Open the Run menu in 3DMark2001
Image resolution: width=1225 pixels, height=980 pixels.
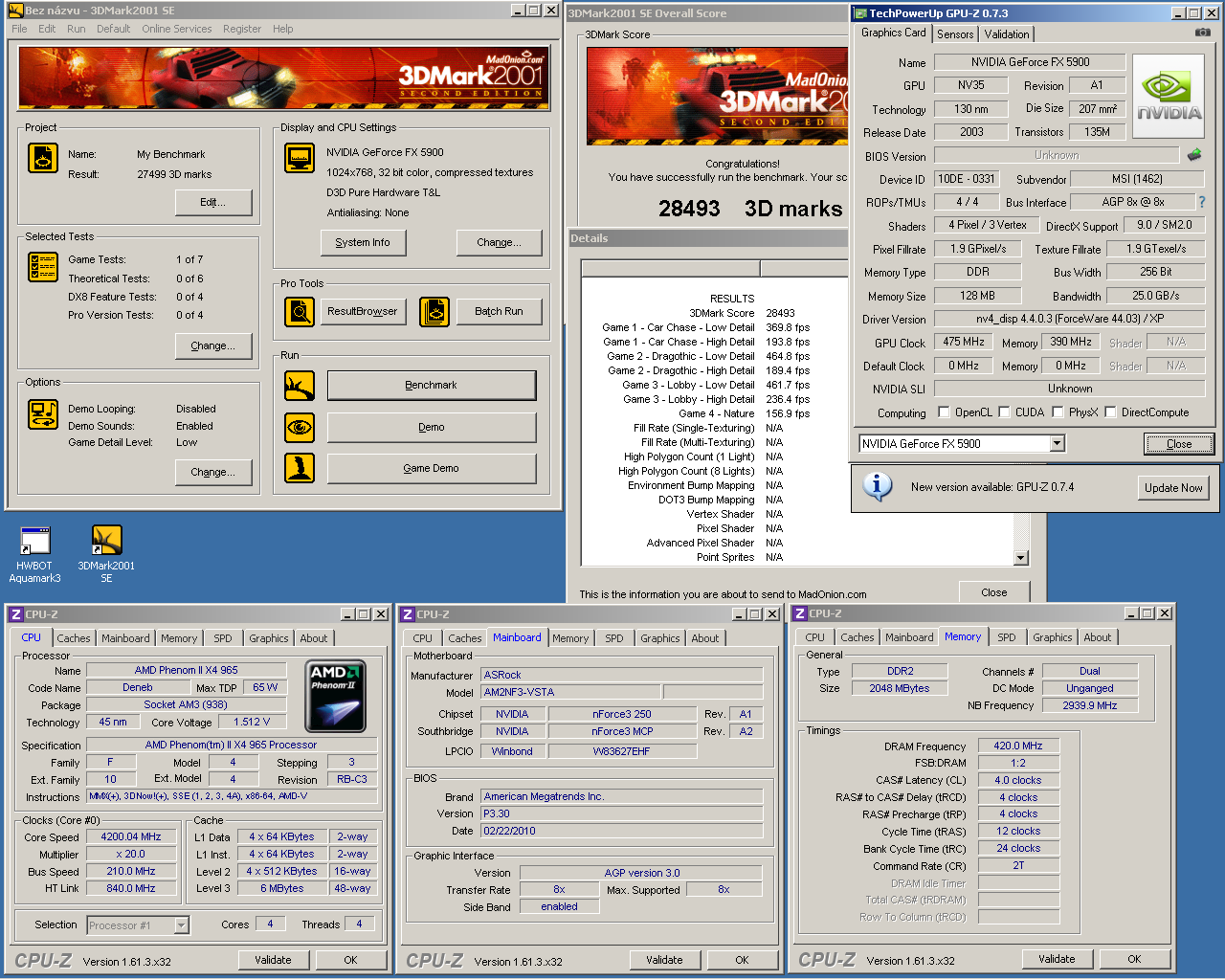click(x=77, y=29)
